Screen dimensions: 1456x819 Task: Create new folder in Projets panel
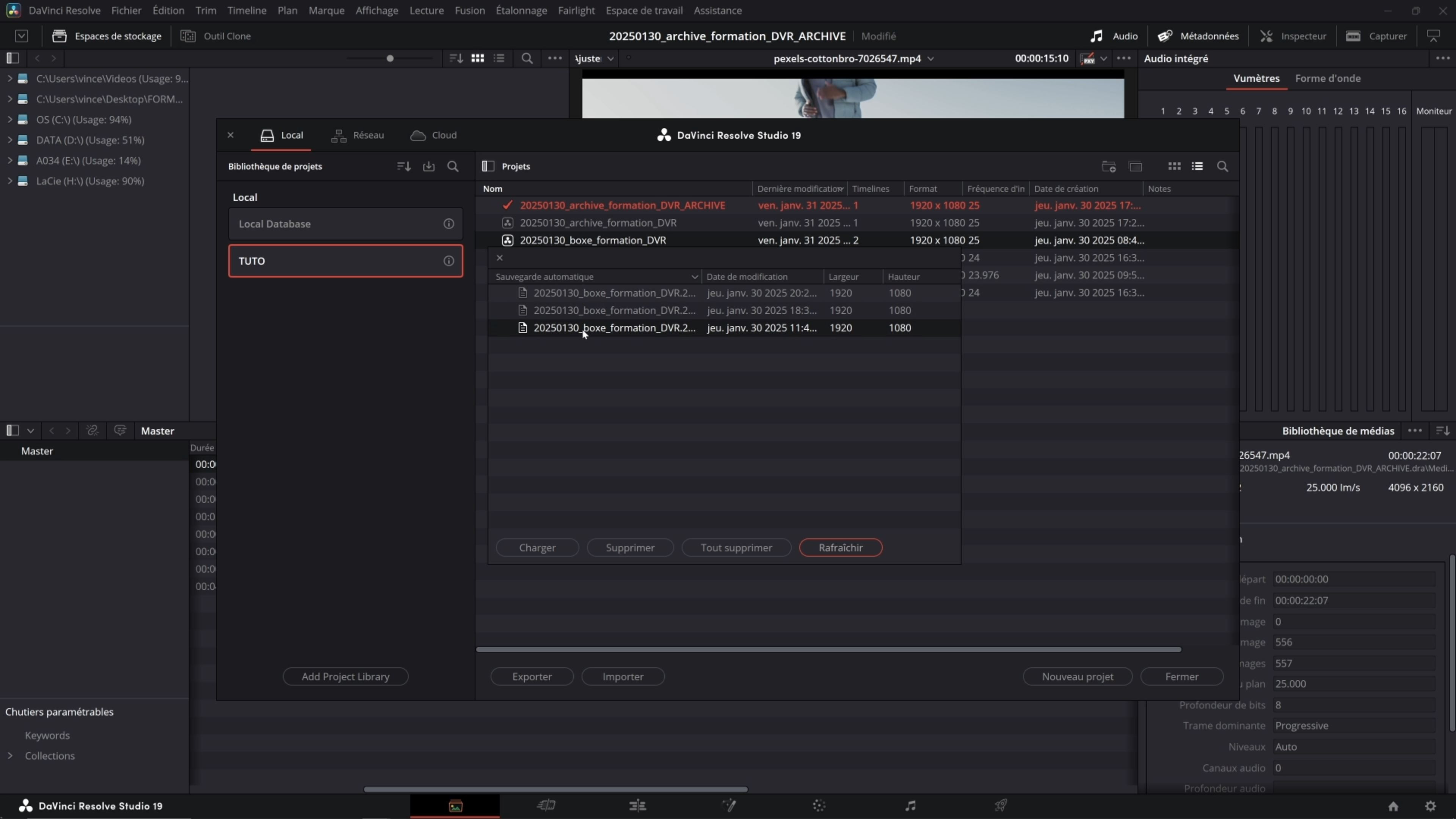1108,166
